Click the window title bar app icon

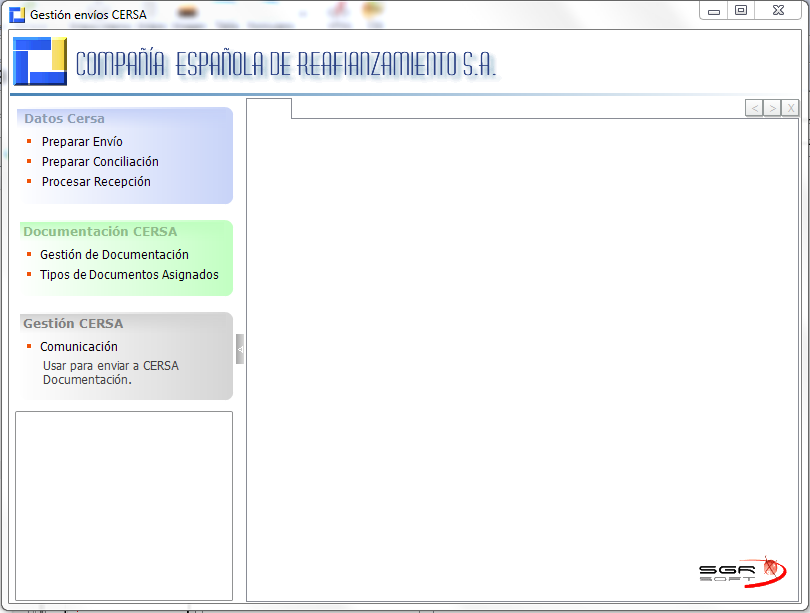click(17, 14)
